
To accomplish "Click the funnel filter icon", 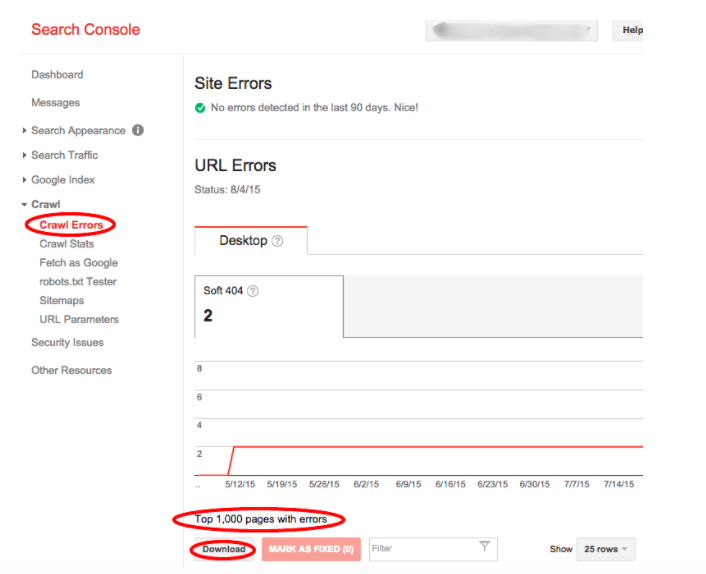I will [x=484, y=547].
